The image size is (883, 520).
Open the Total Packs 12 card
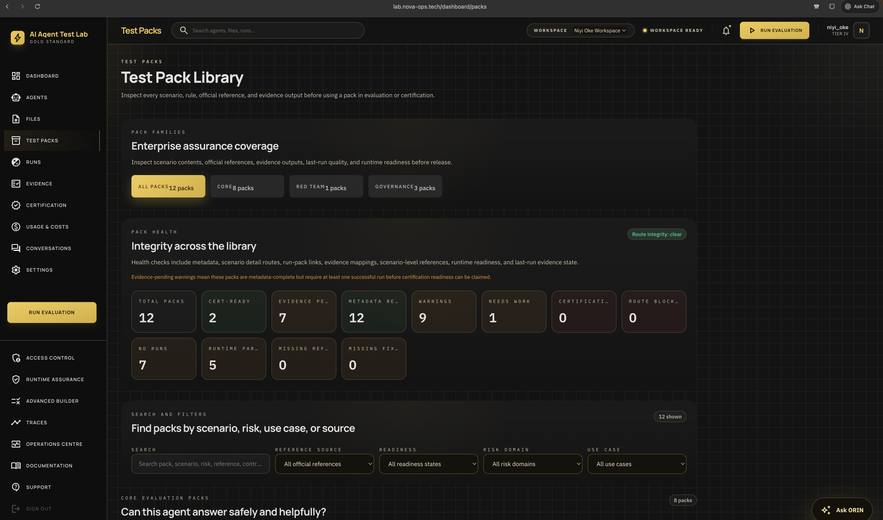click(164, 312)
